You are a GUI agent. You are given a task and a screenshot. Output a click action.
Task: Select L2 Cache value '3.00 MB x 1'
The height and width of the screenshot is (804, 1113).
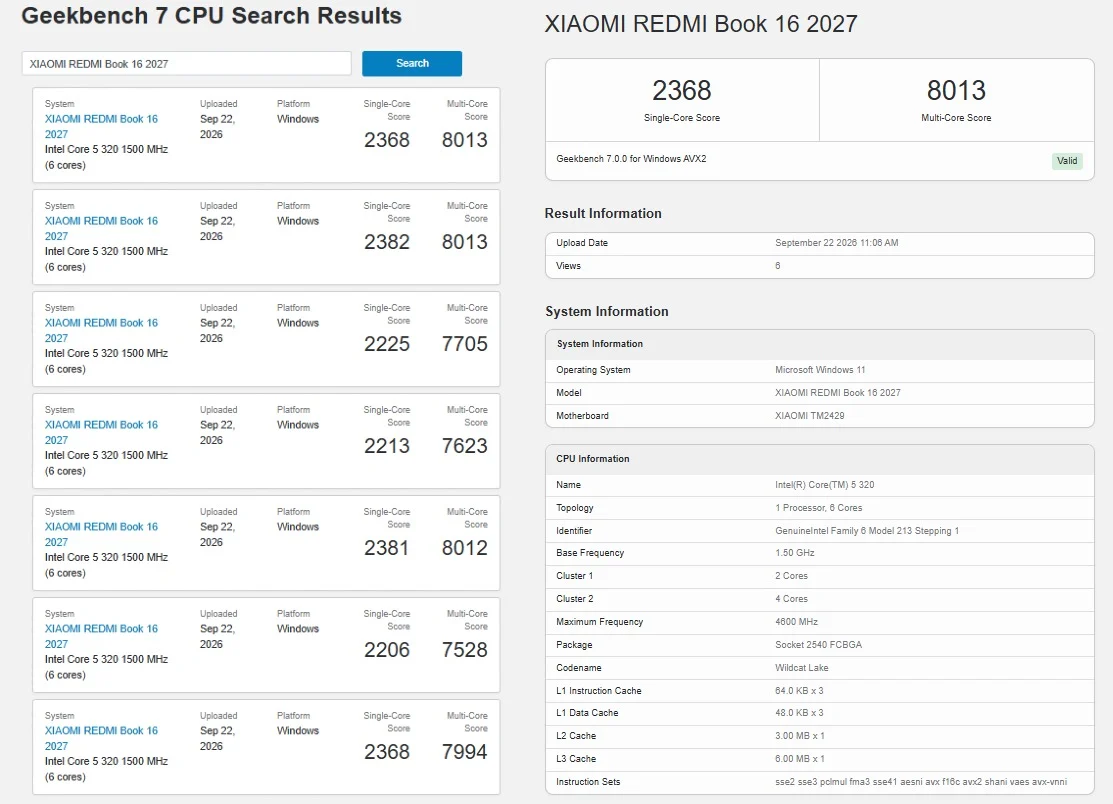coord(799,736)
